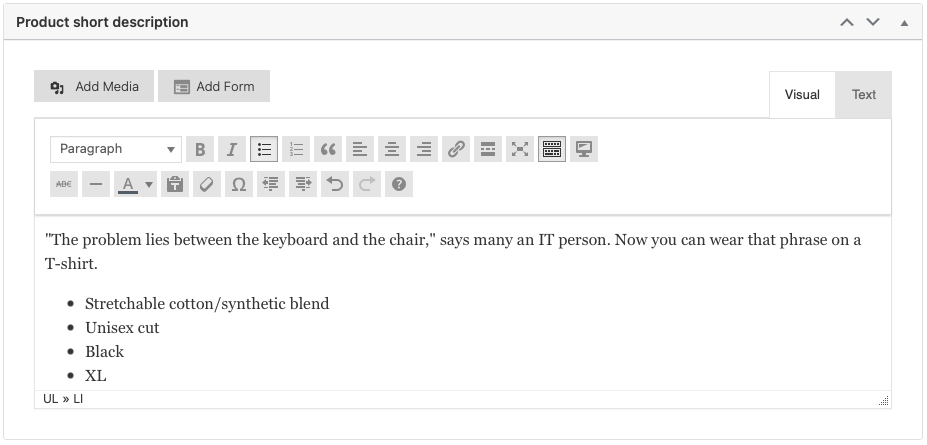
Task: Click the Add Media button
Action: pyautogui.click(x=94, y=87)
